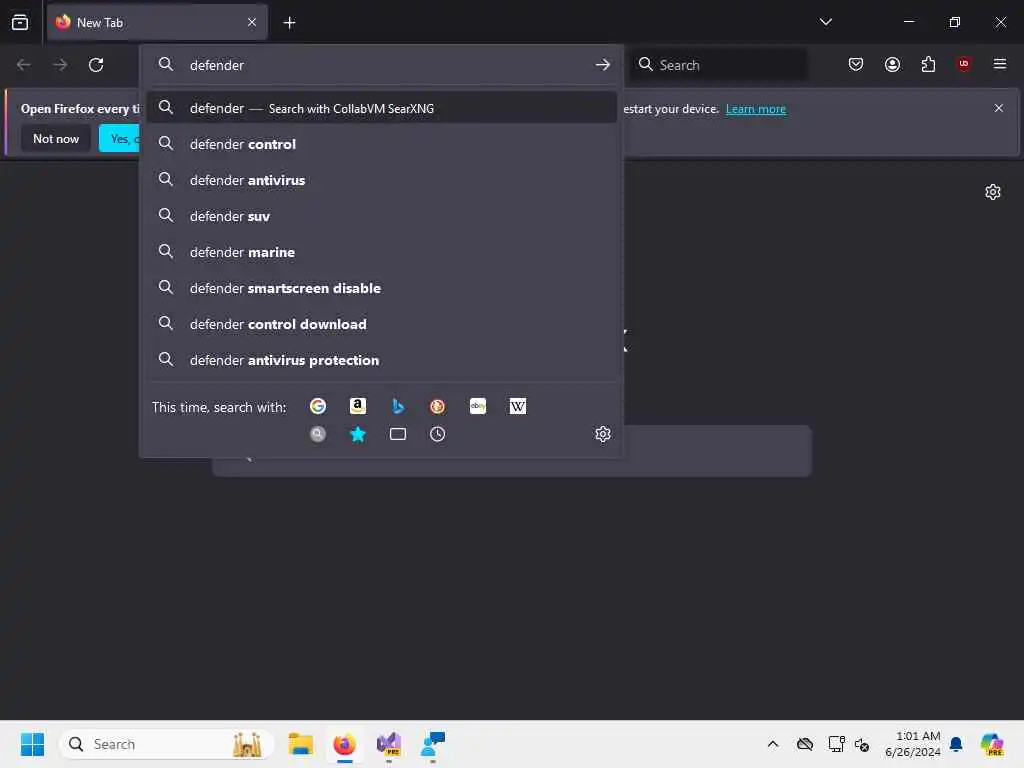Open File Explorer from taskbar
Image resolution: width=1024 pixels, height=768 pixels.
(300, 744)
